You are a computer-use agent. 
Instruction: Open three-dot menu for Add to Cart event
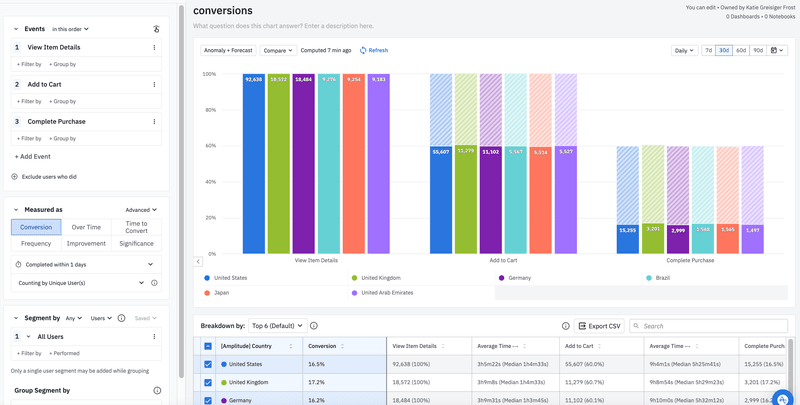pos(154,85)
